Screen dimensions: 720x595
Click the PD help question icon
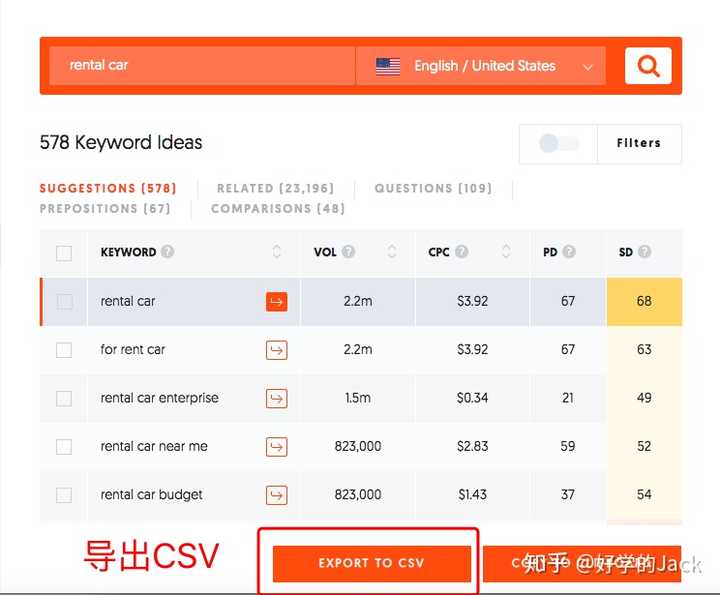[569, 252]
